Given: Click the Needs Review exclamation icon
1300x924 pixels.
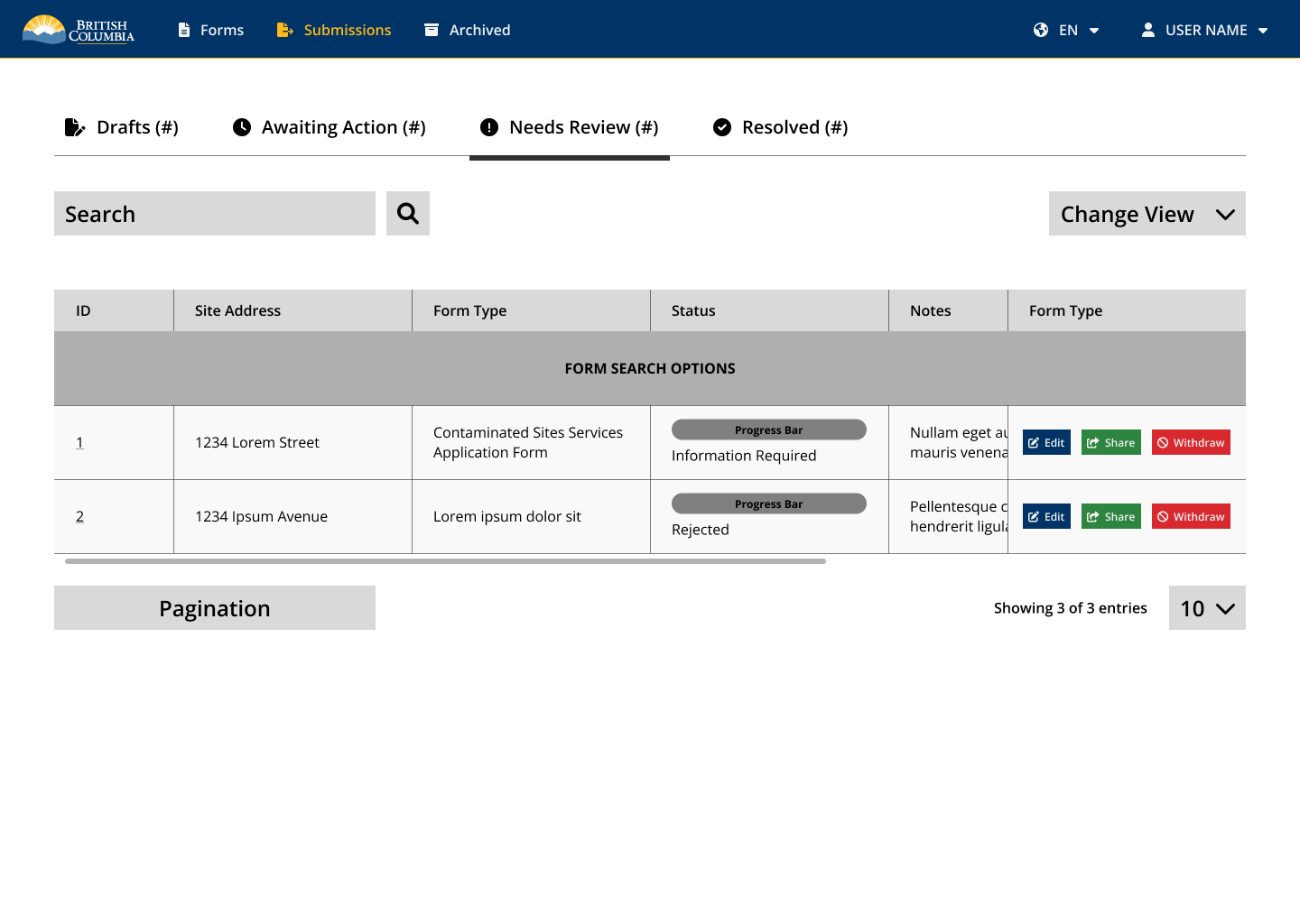Looking at the screenshot, I should [489, 127].
